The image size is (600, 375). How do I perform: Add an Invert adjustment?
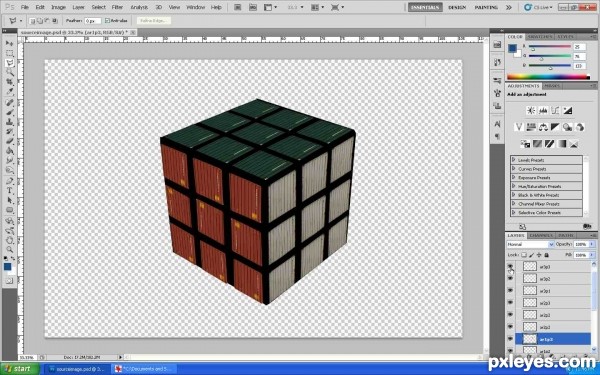(x=525, y=144)
